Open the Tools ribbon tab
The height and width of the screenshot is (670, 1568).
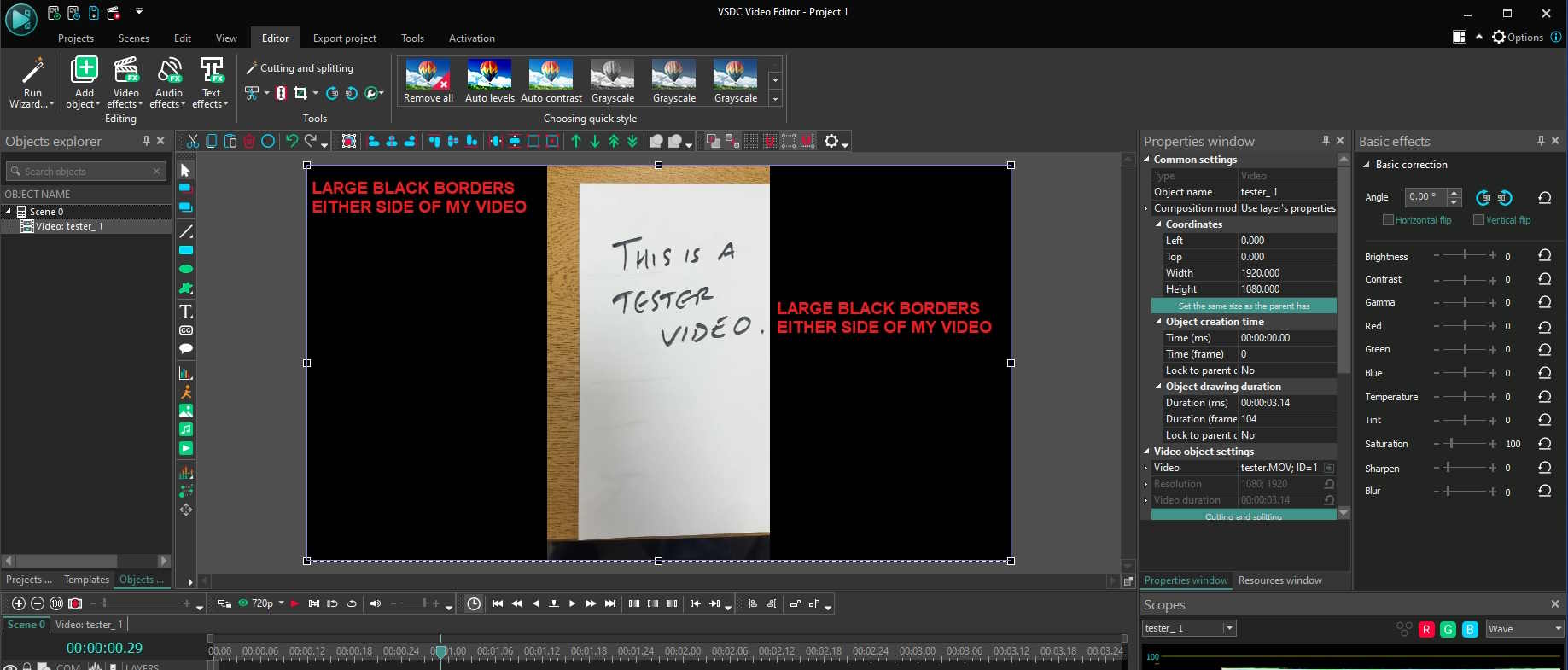(412, 38)
